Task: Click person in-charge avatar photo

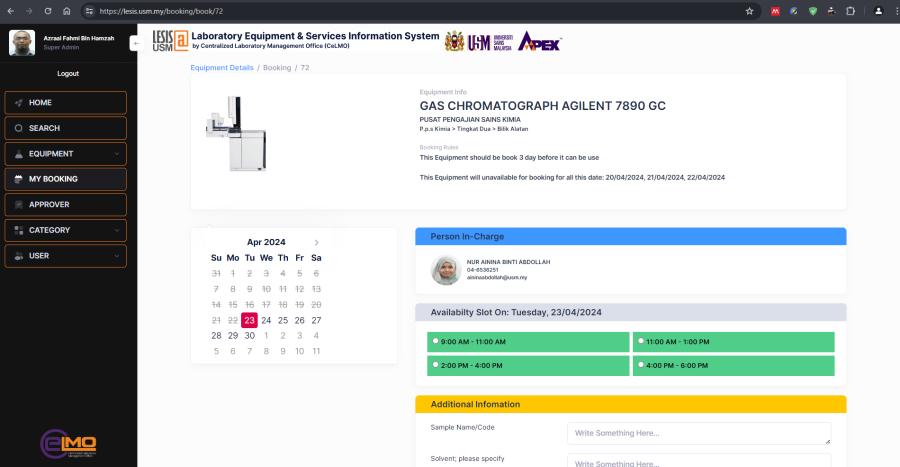Action: pyautogui.click(x=446, y=270)
